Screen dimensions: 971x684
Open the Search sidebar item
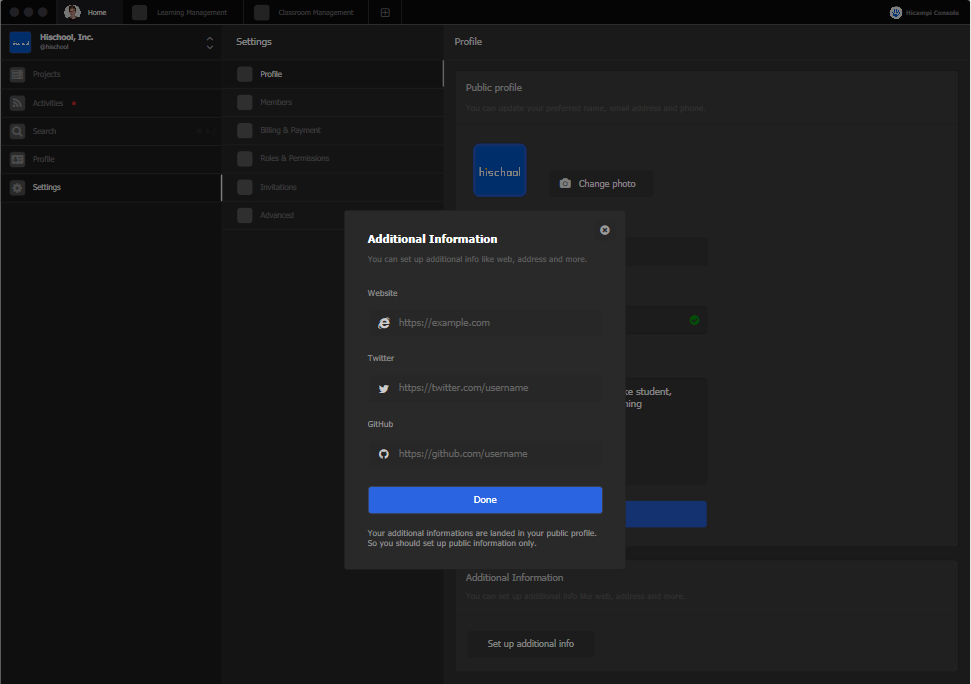[44, 131]
